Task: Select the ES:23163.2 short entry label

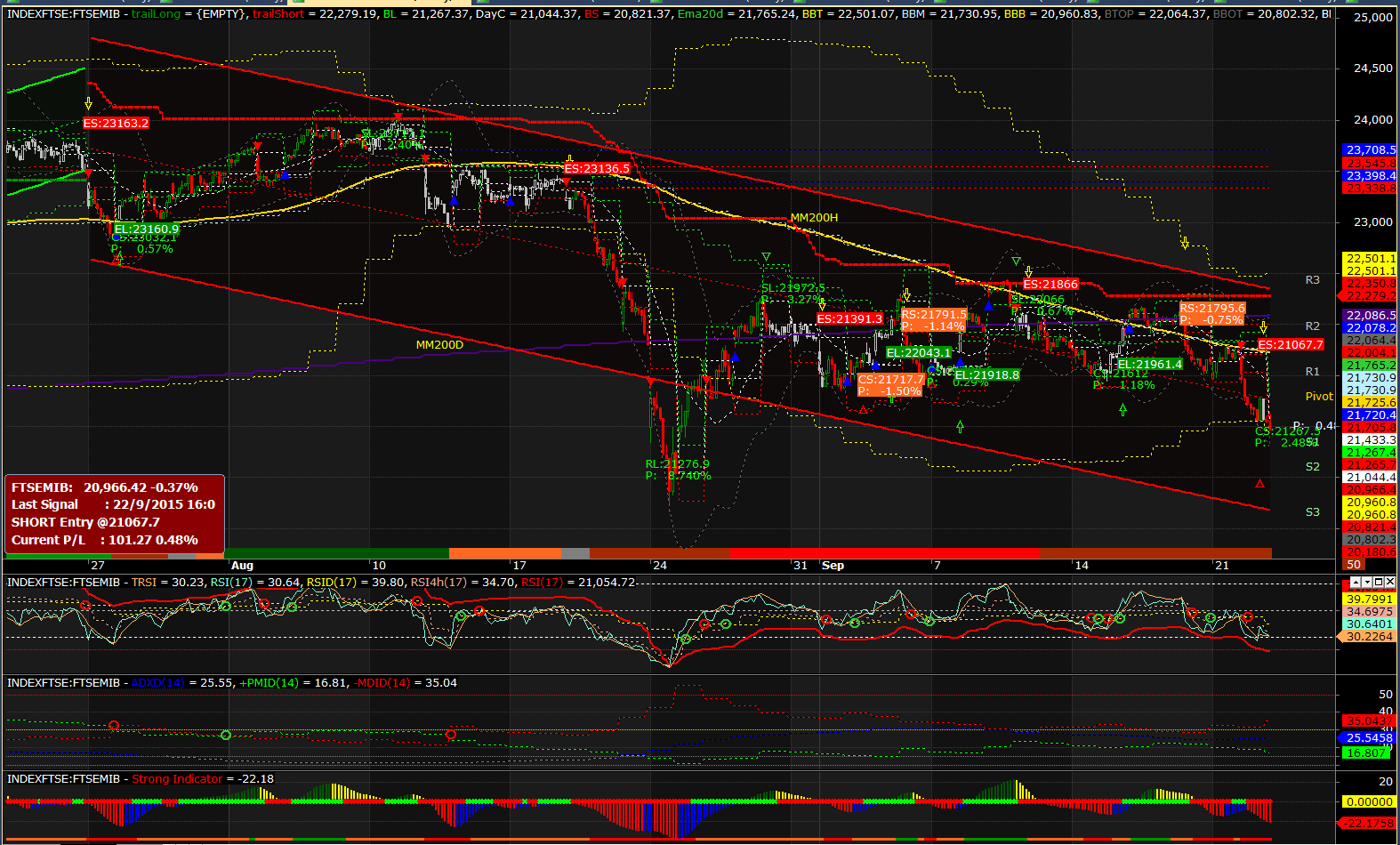Action: coord(116,124)
